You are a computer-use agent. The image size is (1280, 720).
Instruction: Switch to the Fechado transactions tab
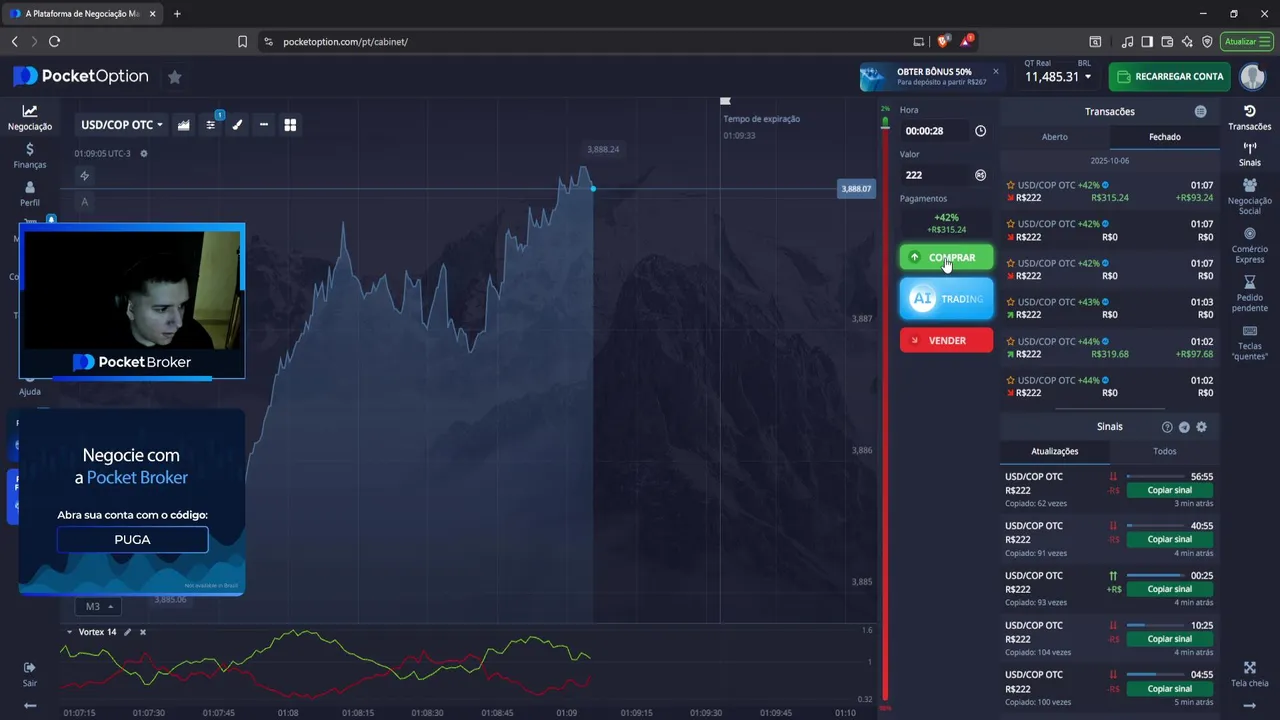1164,137
